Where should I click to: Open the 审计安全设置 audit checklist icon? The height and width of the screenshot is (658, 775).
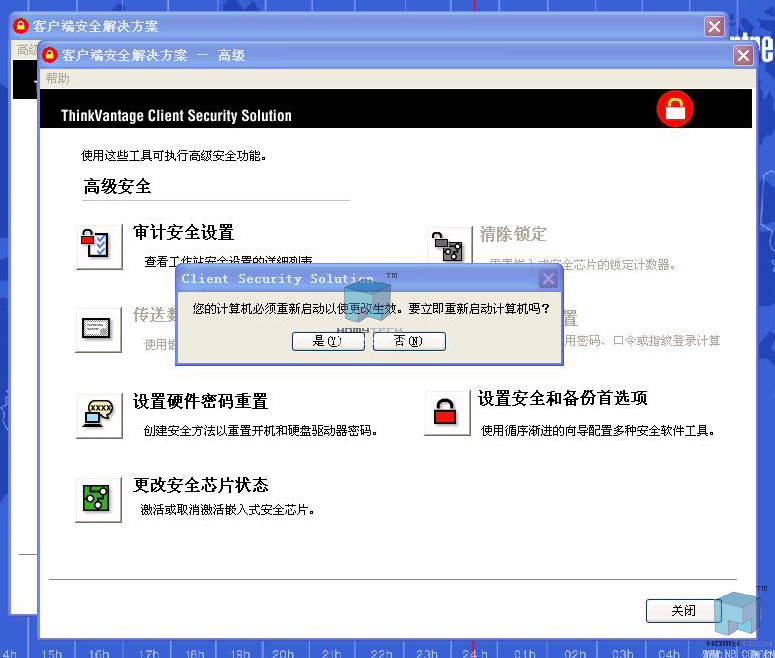point(99,247)
